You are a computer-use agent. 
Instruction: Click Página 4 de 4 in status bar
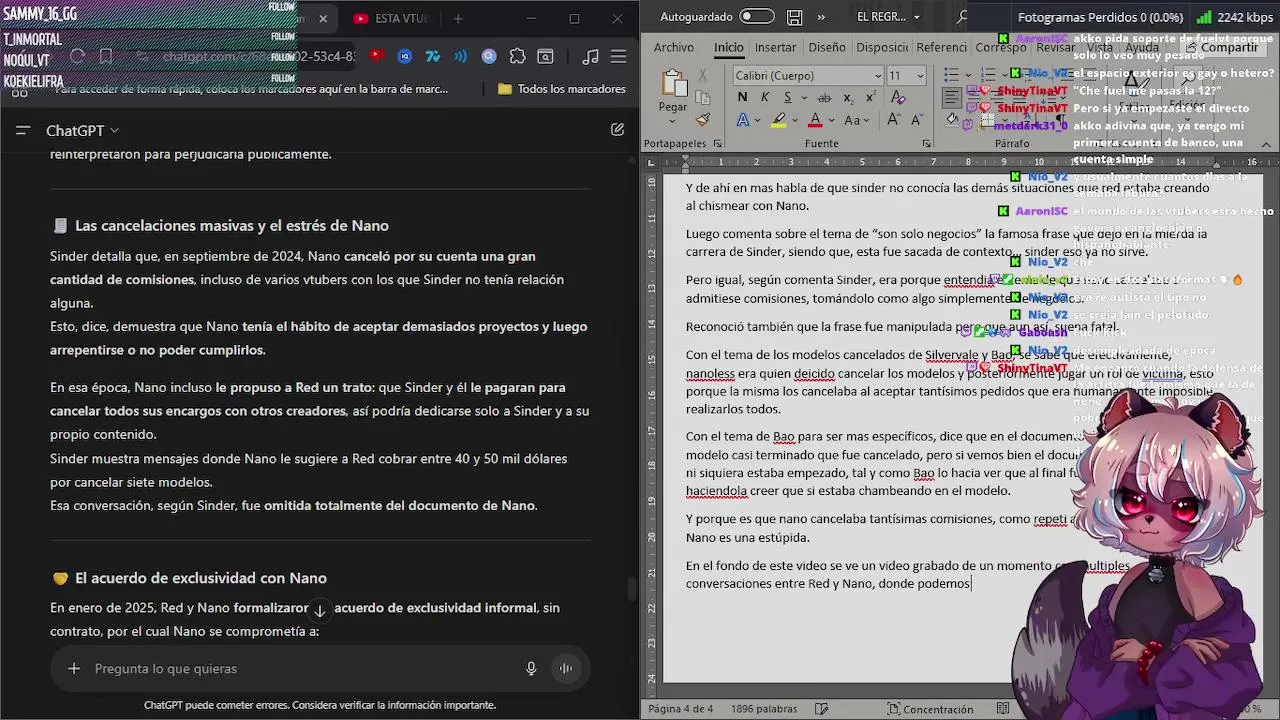click(681, 709)
